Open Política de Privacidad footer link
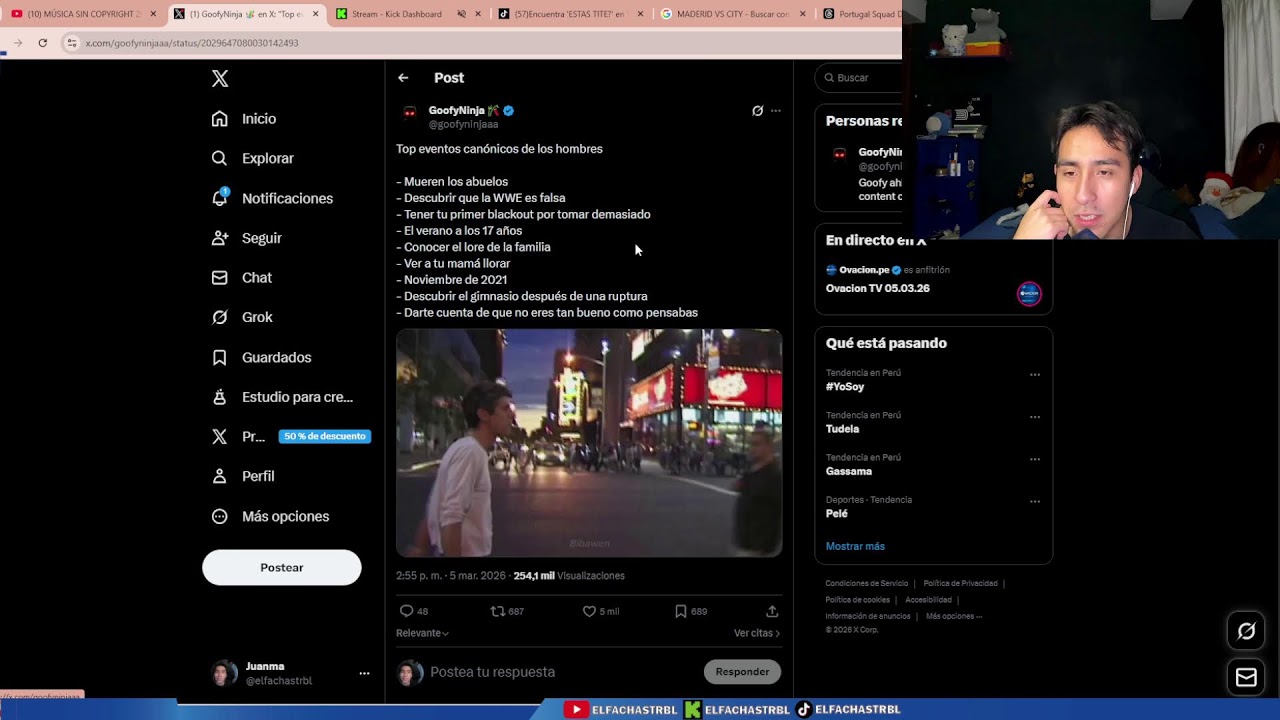1280x720 pixels. [x=960, y=583]
